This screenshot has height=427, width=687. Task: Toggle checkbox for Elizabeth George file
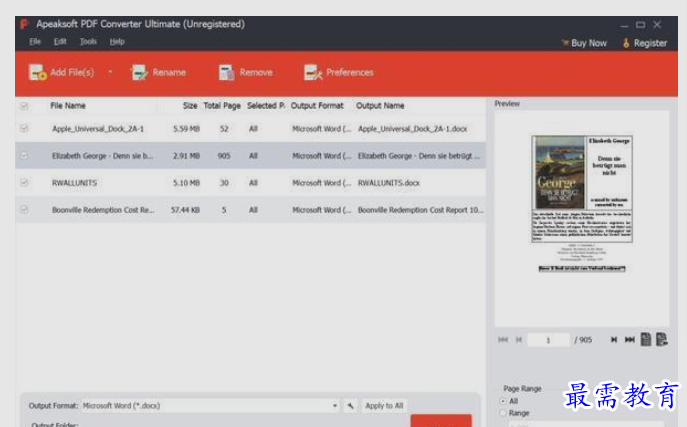point(24,155)
